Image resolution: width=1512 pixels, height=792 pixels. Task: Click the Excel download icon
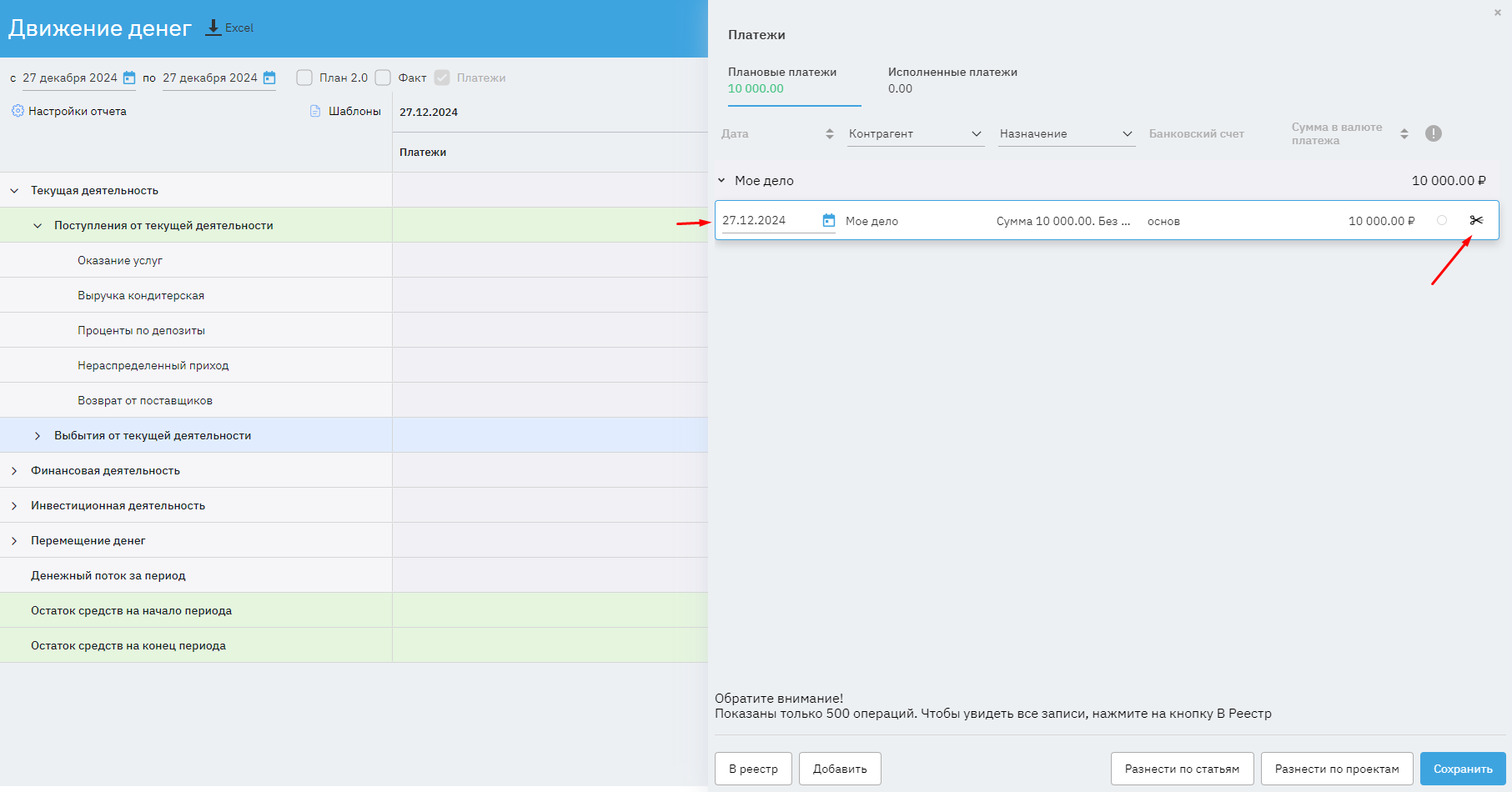pyautogui.click(x=213, y=28)
